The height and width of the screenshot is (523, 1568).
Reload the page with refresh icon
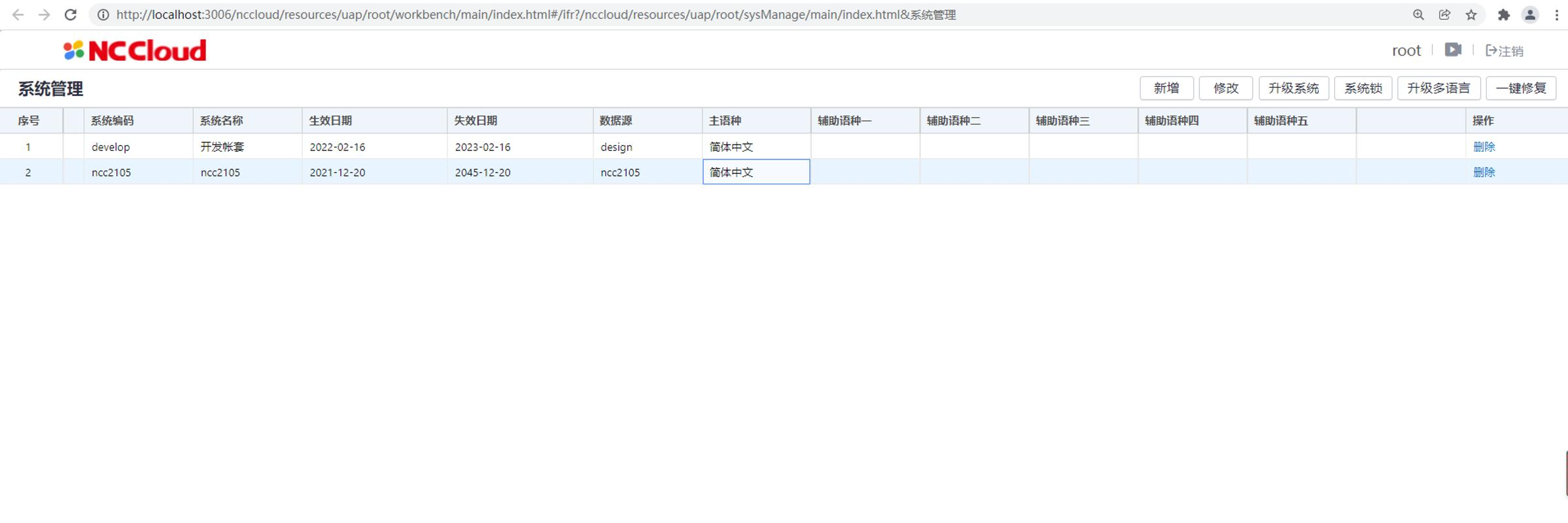[71, 14]
